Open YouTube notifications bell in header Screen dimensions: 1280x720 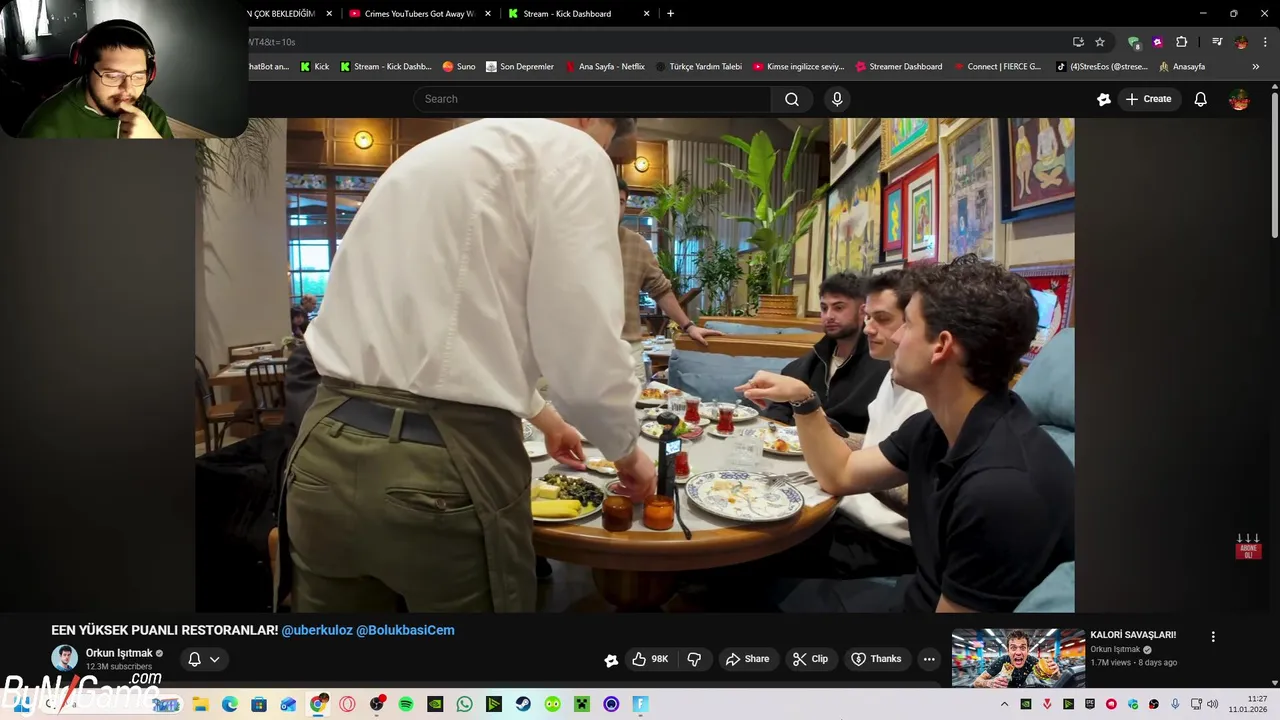(1200, 99)
